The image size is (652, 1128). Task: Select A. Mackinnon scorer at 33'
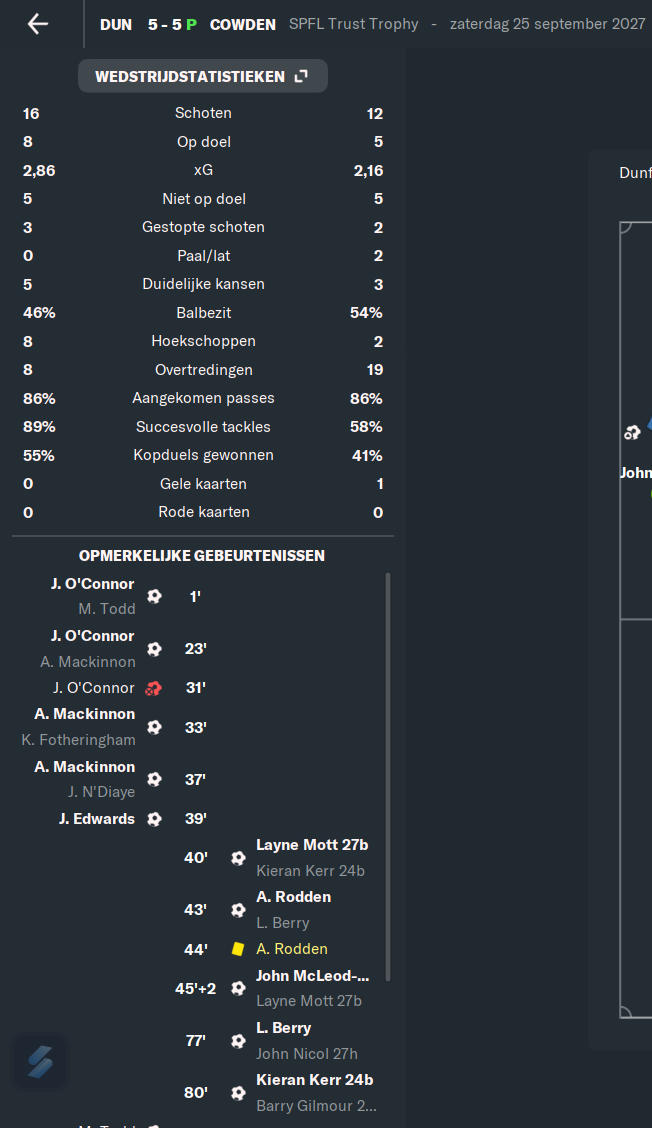point(84,714)
